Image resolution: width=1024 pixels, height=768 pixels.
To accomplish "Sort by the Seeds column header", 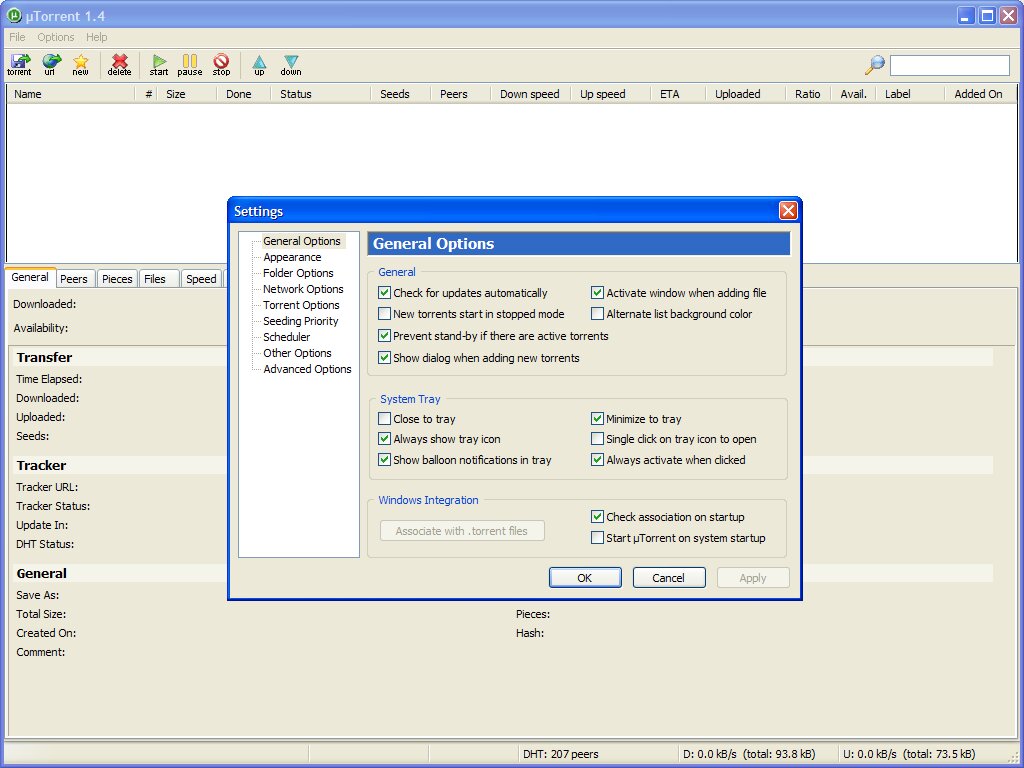I will point(400,94).
